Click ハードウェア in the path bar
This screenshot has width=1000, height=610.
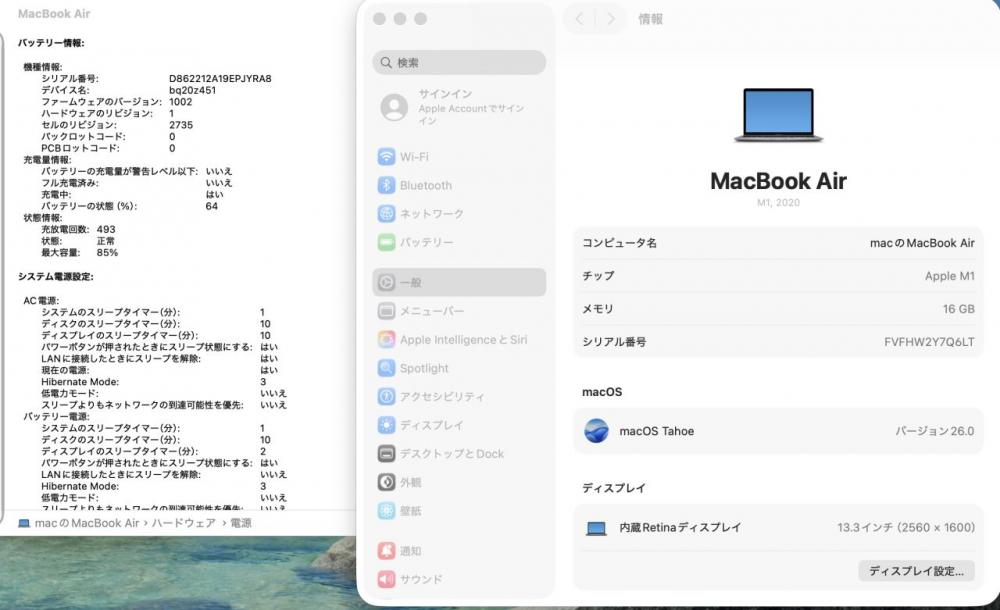[184, 523]
